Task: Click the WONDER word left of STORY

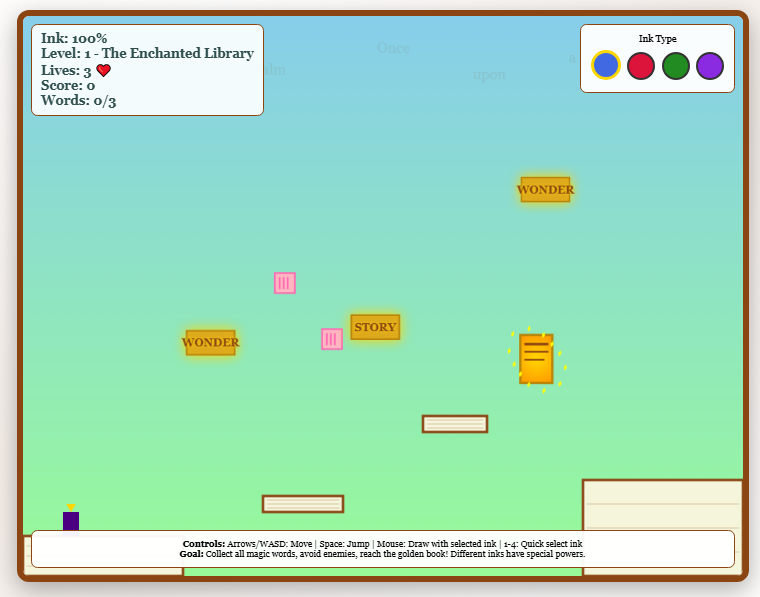Action: [x=210, y=343]
